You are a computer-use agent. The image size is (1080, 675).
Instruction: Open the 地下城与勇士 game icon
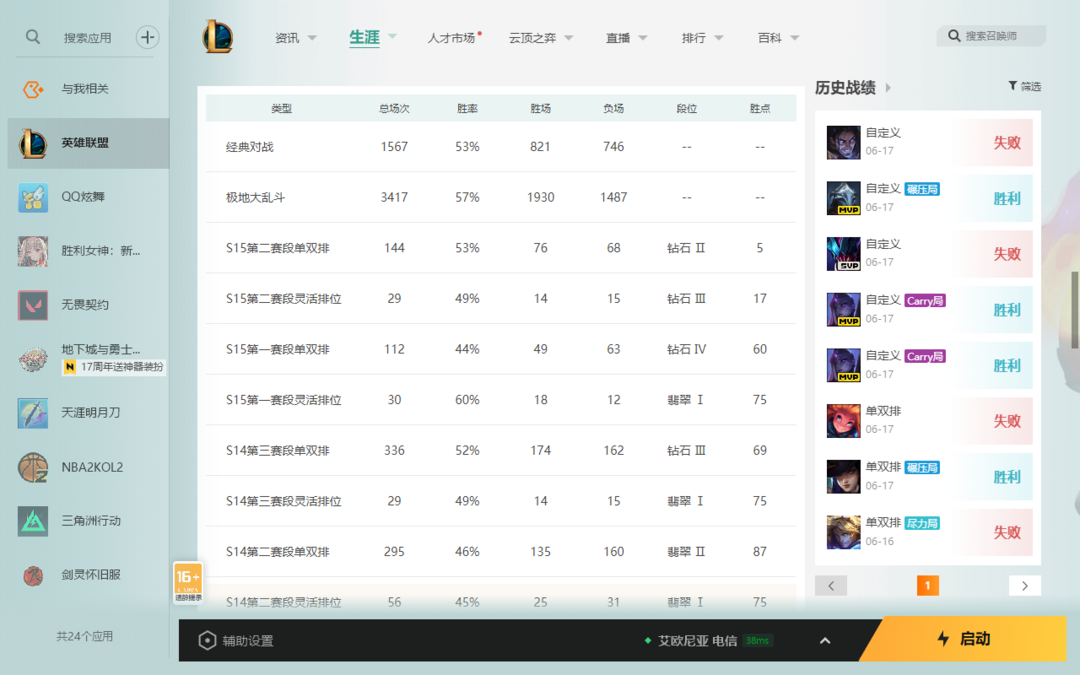32,359
